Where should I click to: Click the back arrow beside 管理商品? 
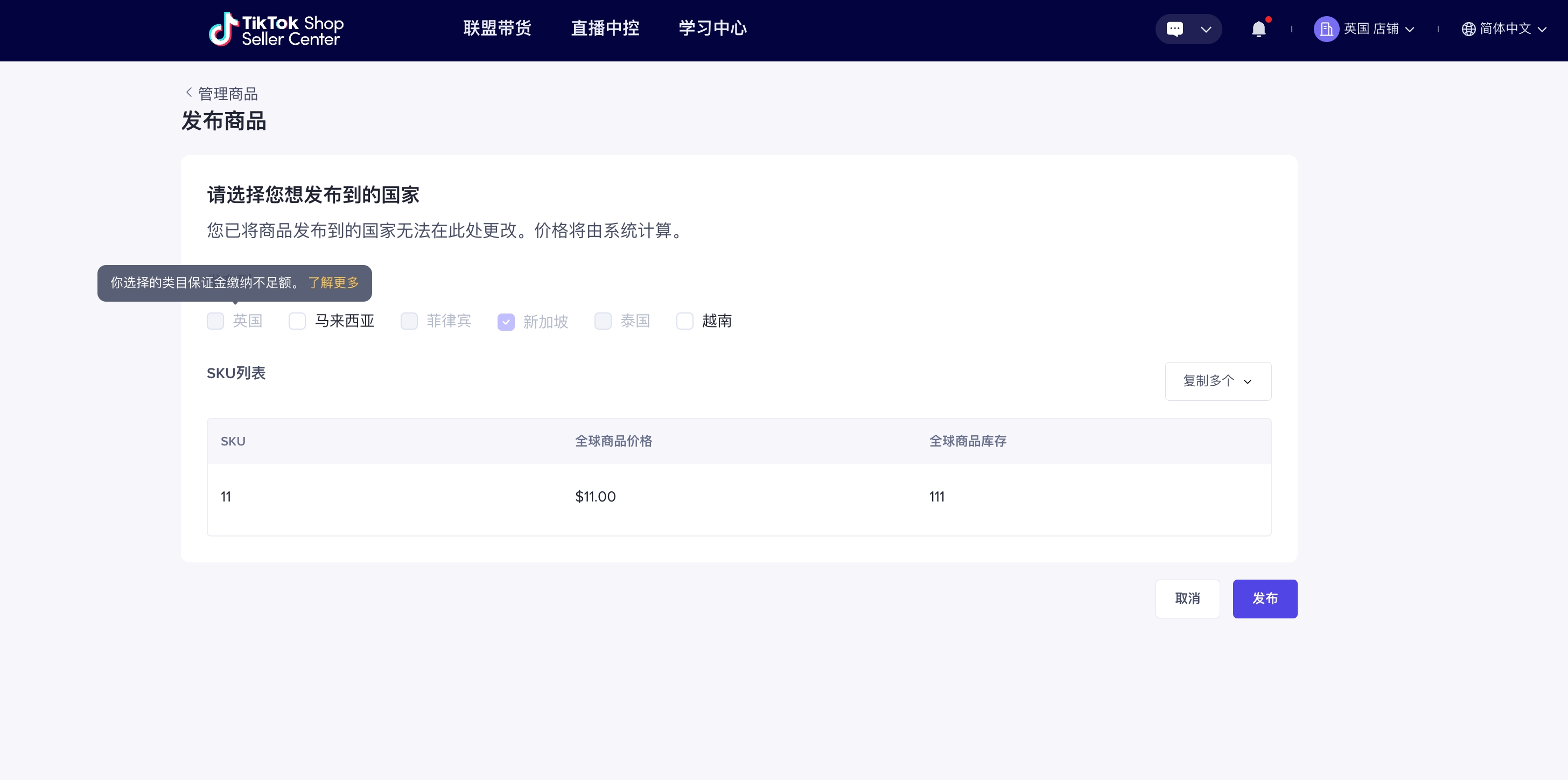tap(188, 93)
